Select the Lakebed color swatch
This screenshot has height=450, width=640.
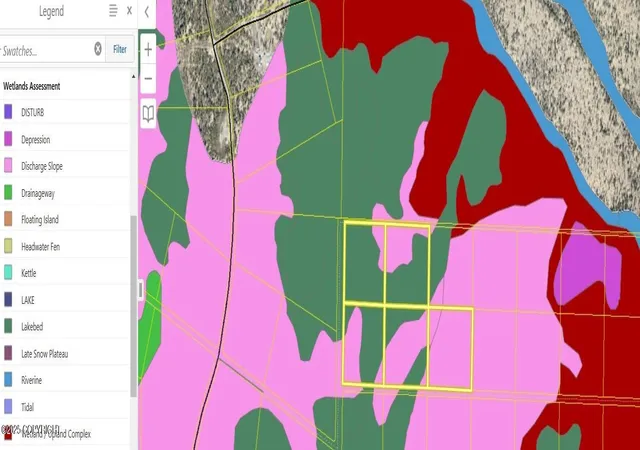coord(8,326)
